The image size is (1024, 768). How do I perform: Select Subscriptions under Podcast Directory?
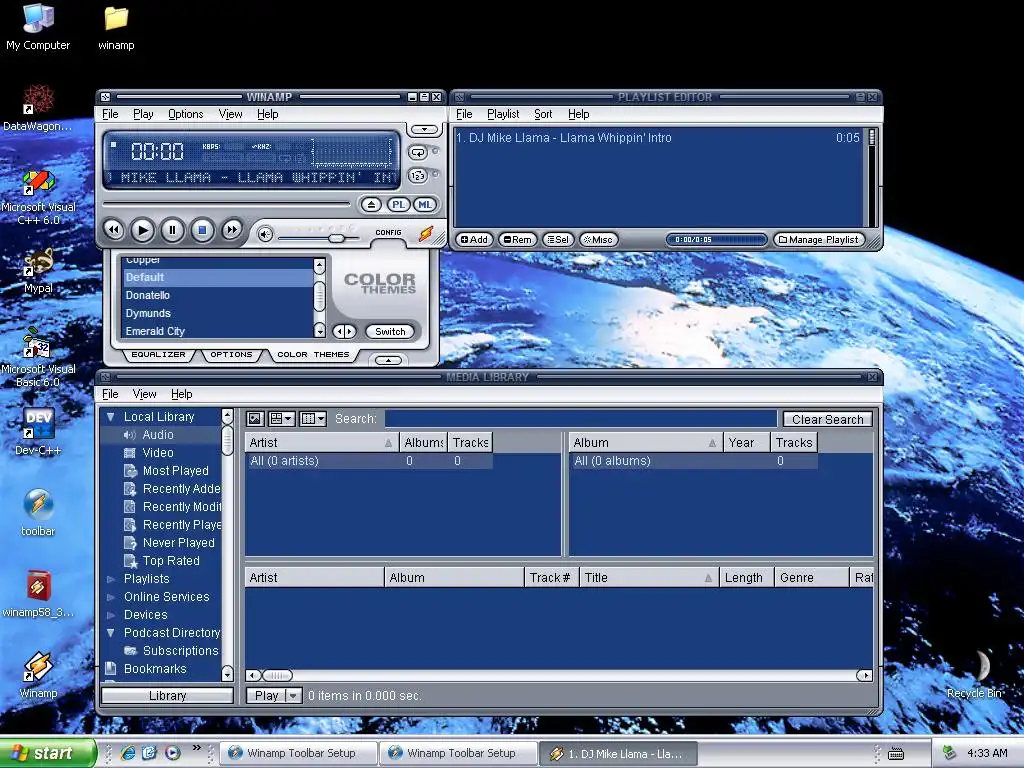pyautogui.click(x=180, y=651)
